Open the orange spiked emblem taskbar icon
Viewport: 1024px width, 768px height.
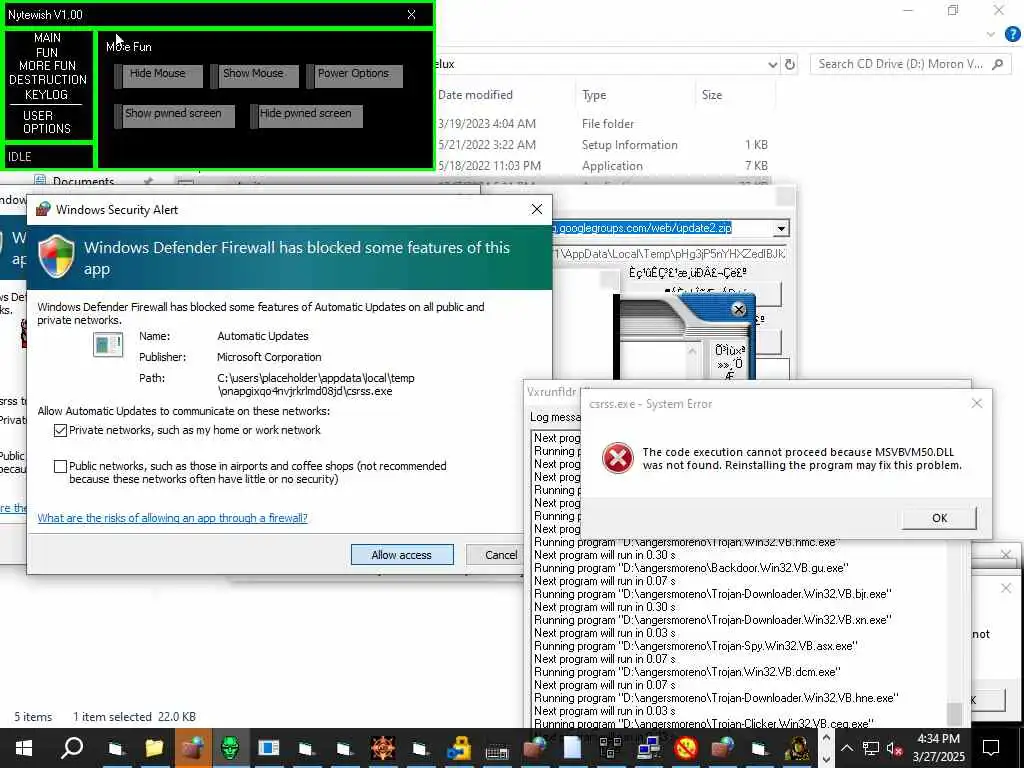pyautogui.click(x=383, y=748)
